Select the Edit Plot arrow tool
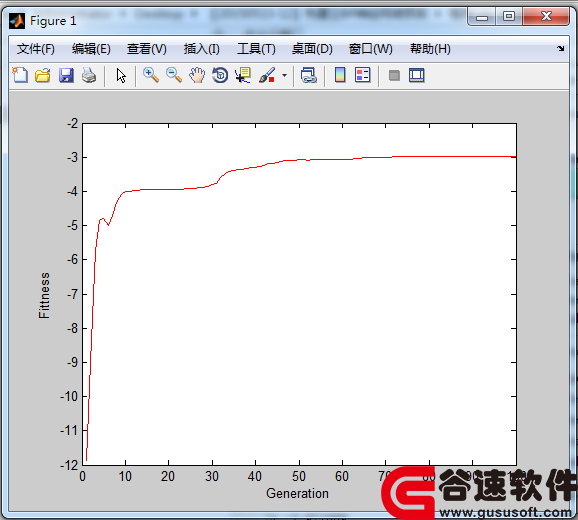578x520 pixels. tap(121, 76)
